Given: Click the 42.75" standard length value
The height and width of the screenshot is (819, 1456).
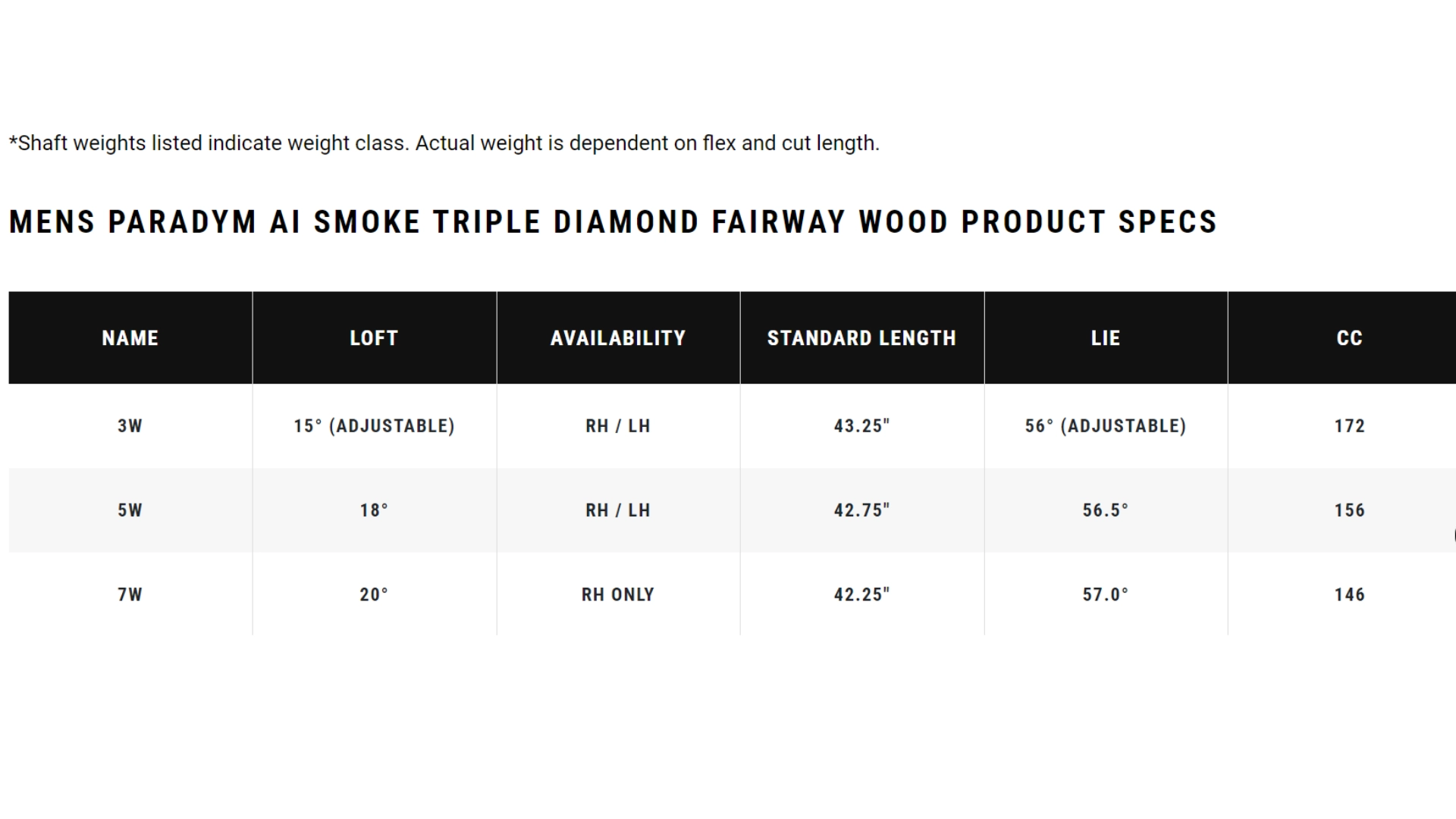Looking at the screenshot, I should [x=861, y=510].
